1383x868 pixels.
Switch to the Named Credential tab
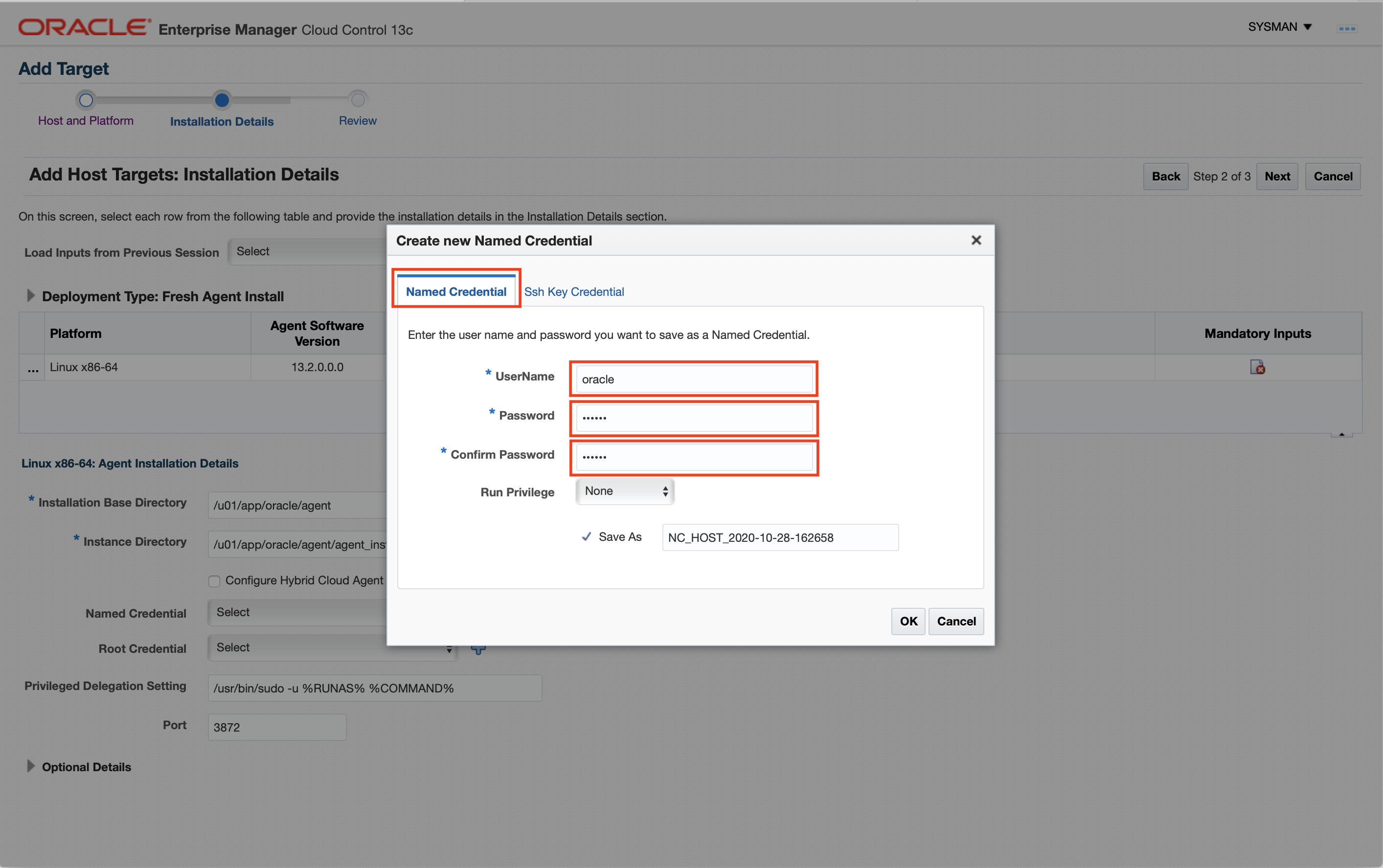[x=456, y=291]
